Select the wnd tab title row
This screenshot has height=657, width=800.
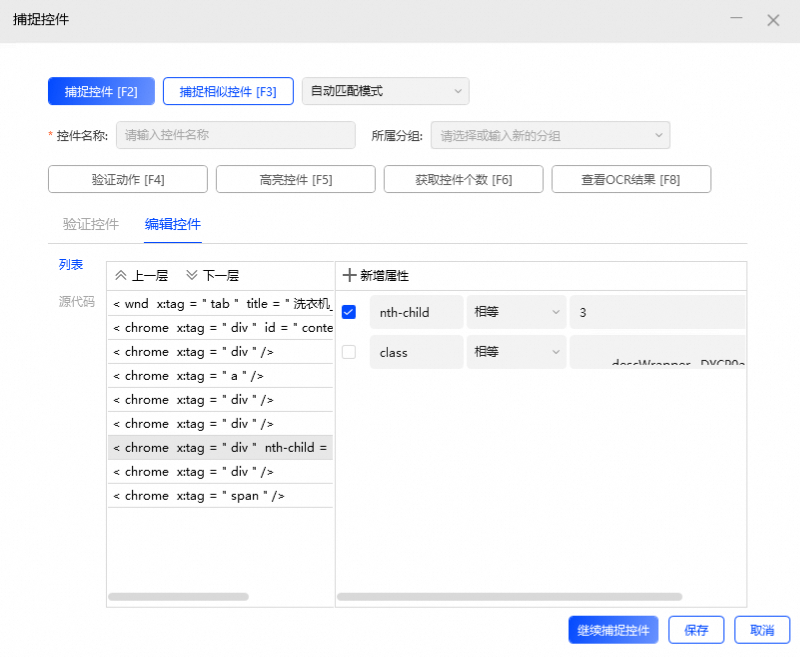(220, 304)
